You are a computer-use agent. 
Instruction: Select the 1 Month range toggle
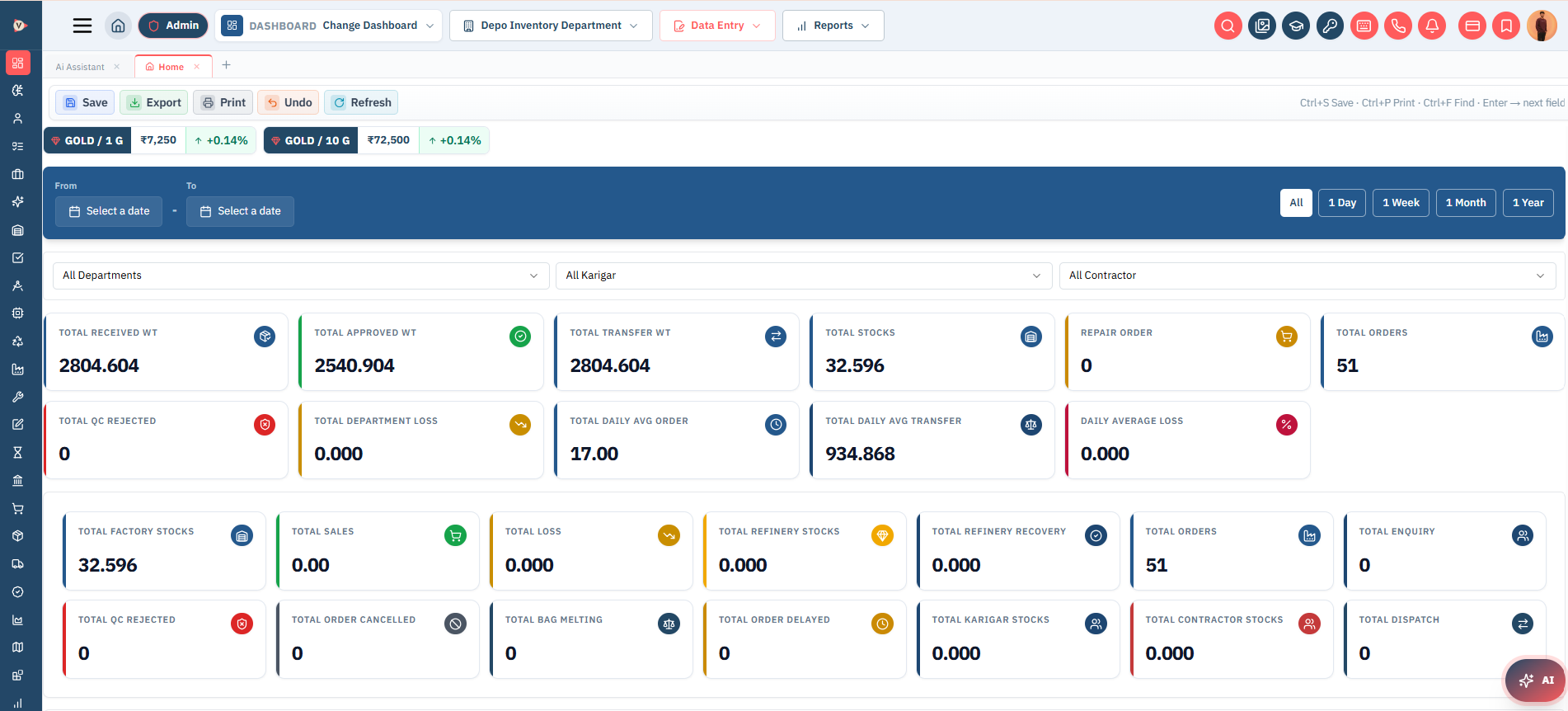point(1466,203)
